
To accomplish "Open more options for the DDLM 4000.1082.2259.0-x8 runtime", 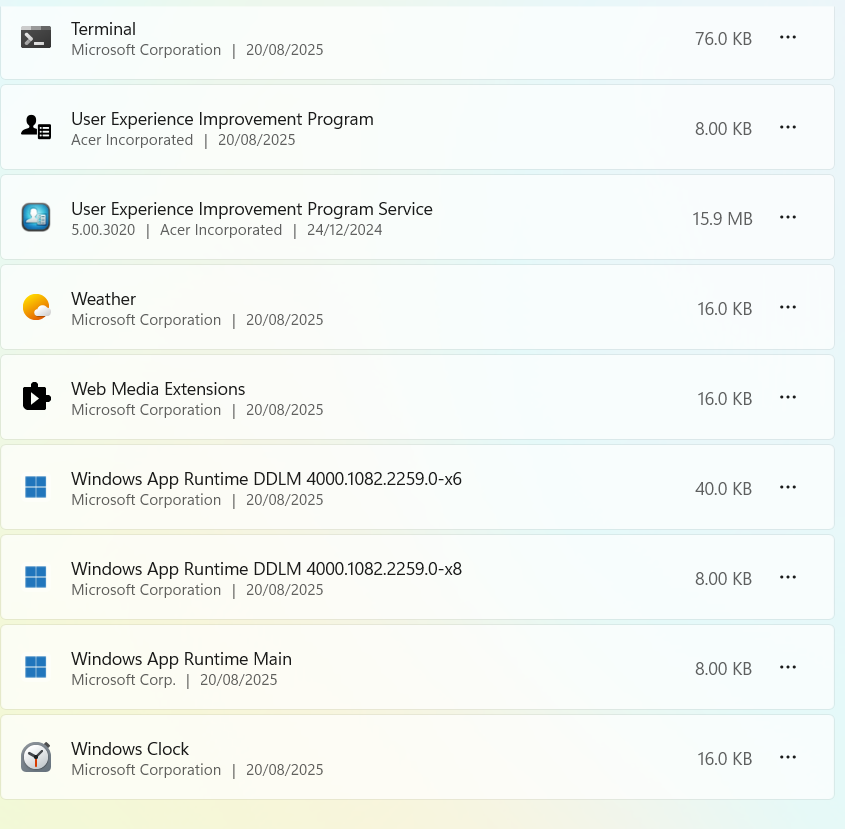I will click(x=788, y=577).
